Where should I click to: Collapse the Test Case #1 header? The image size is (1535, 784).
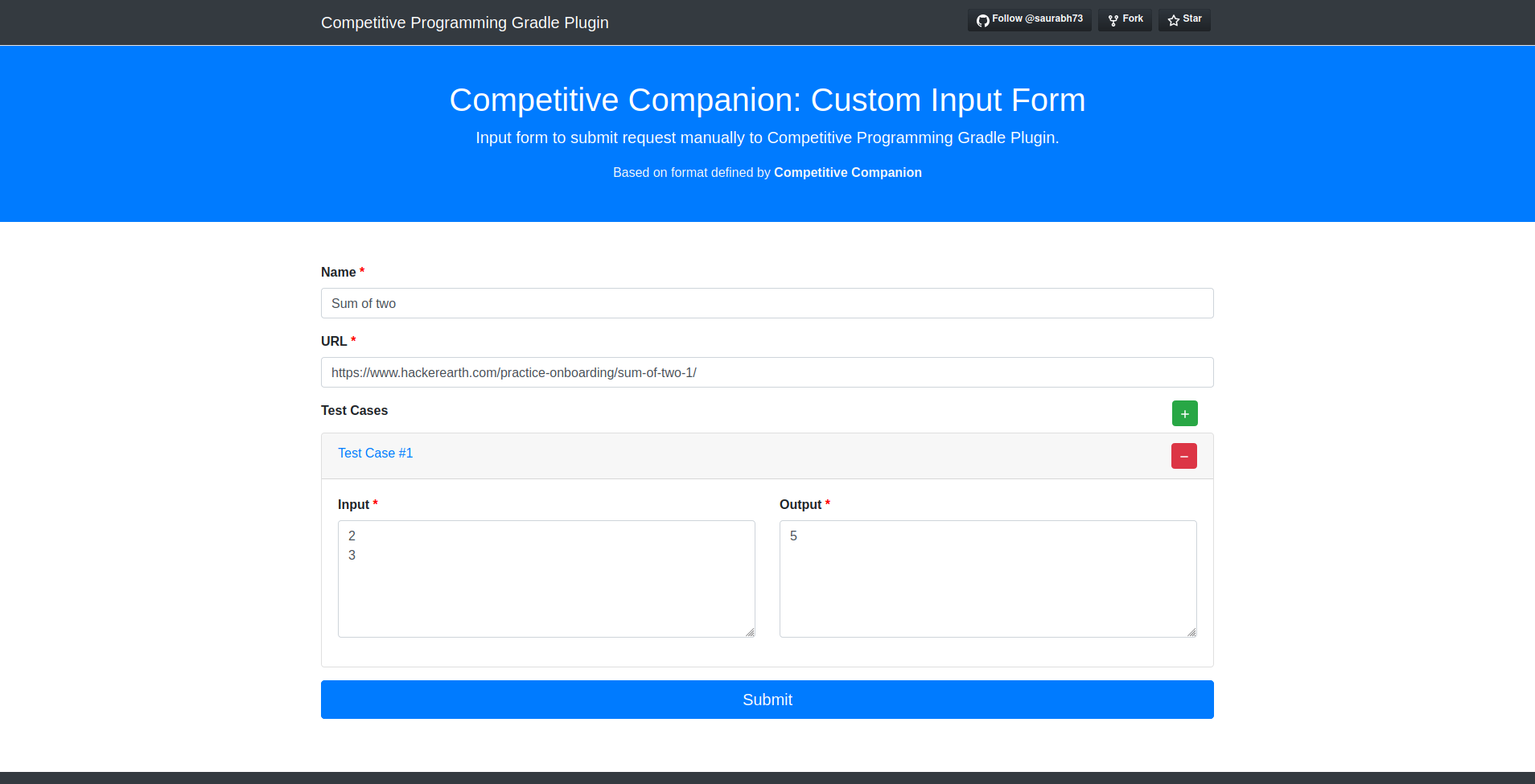[x=375, y=453]
